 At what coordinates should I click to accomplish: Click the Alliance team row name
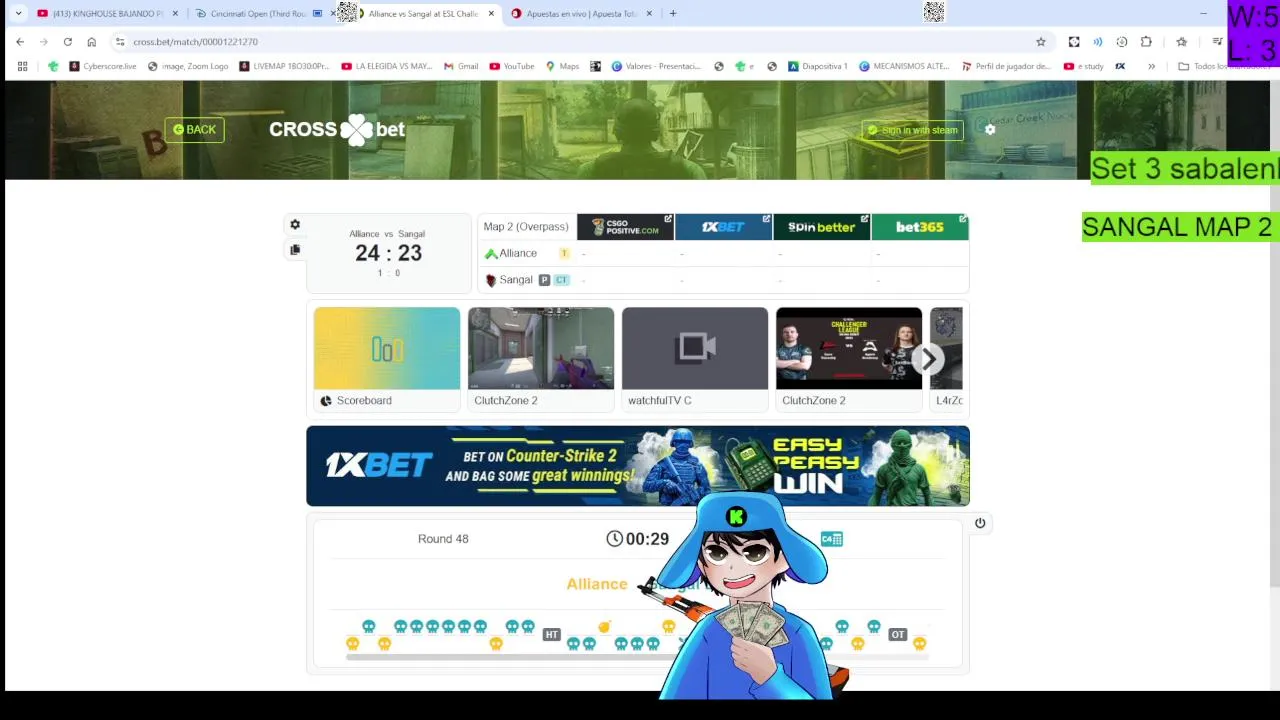point(518,254)
